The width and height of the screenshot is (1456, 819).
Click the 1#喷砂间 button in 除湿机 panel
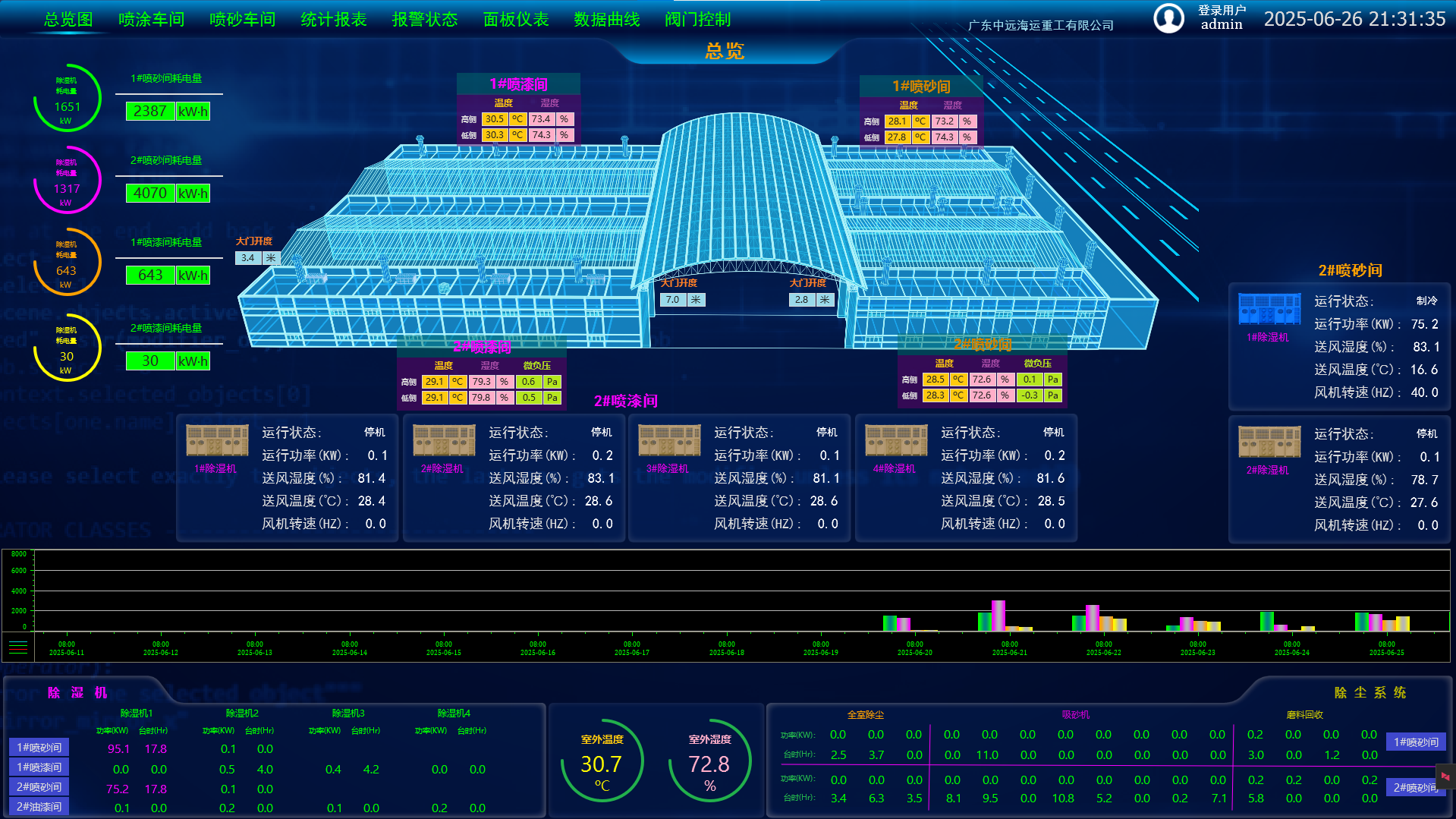point(39,748)
